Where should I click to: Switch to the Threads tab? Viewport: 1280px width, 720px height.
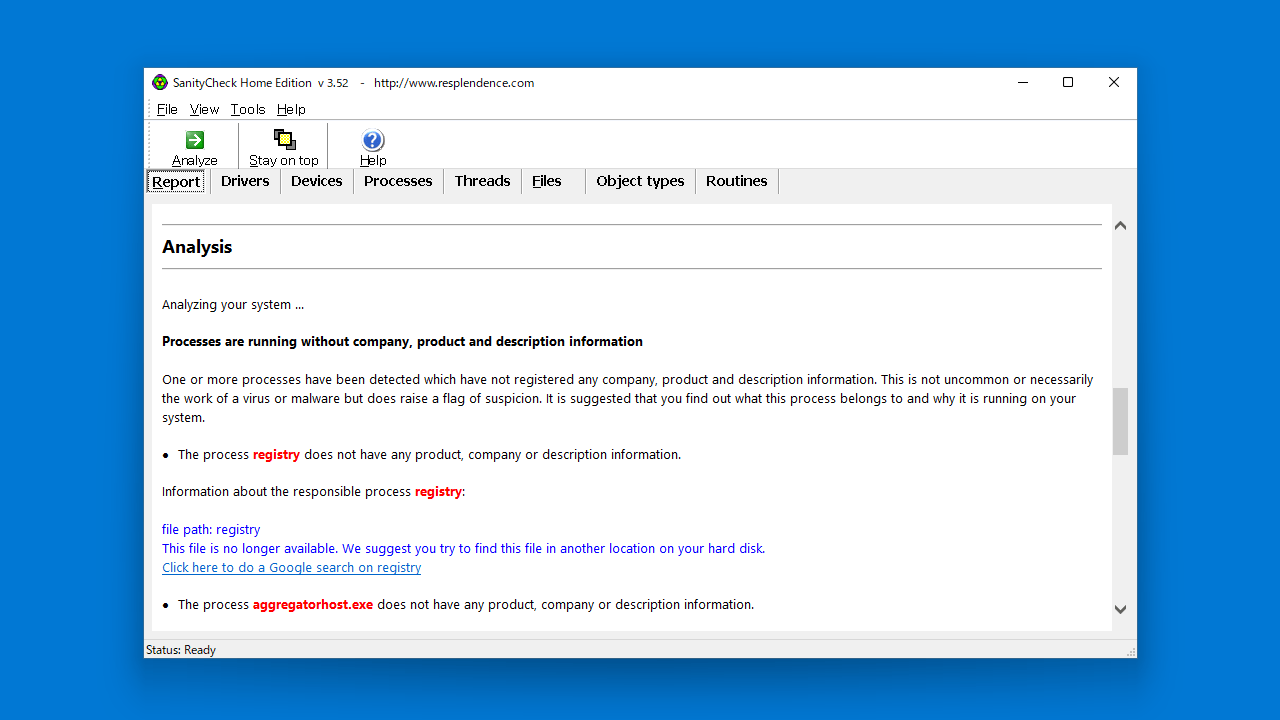(482, 181)
